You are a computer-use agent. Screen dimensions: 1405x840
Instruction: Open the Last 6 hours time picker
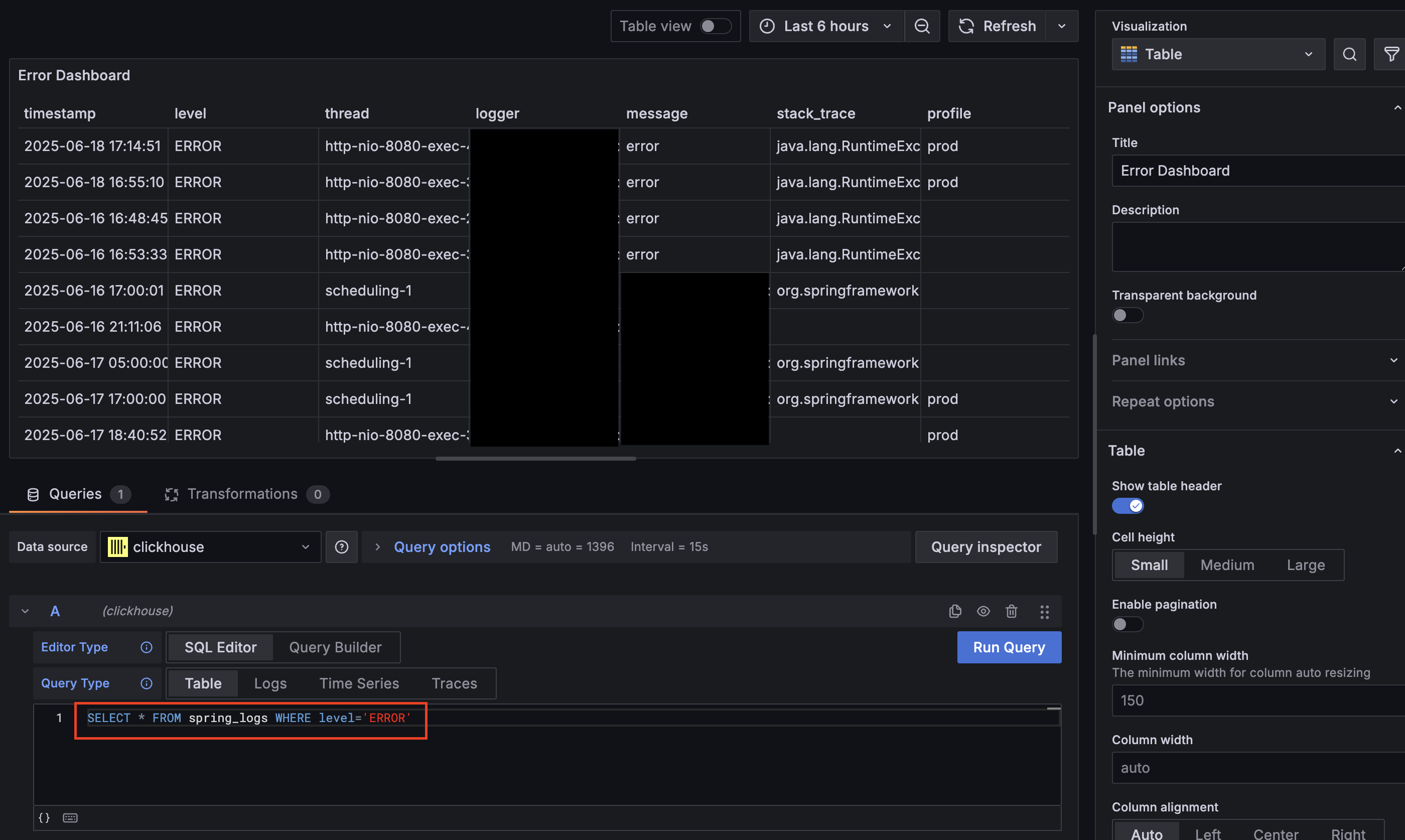tap(827, 26)
